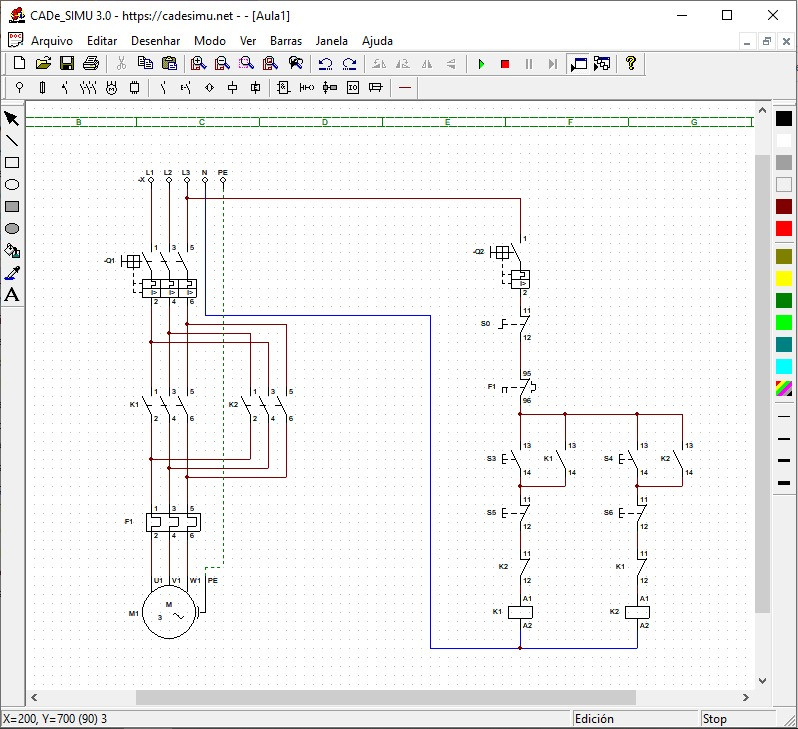This screenshot has width=798, height=729.
Task: Print the diagram using printer icon
Action: pos(91,64)
